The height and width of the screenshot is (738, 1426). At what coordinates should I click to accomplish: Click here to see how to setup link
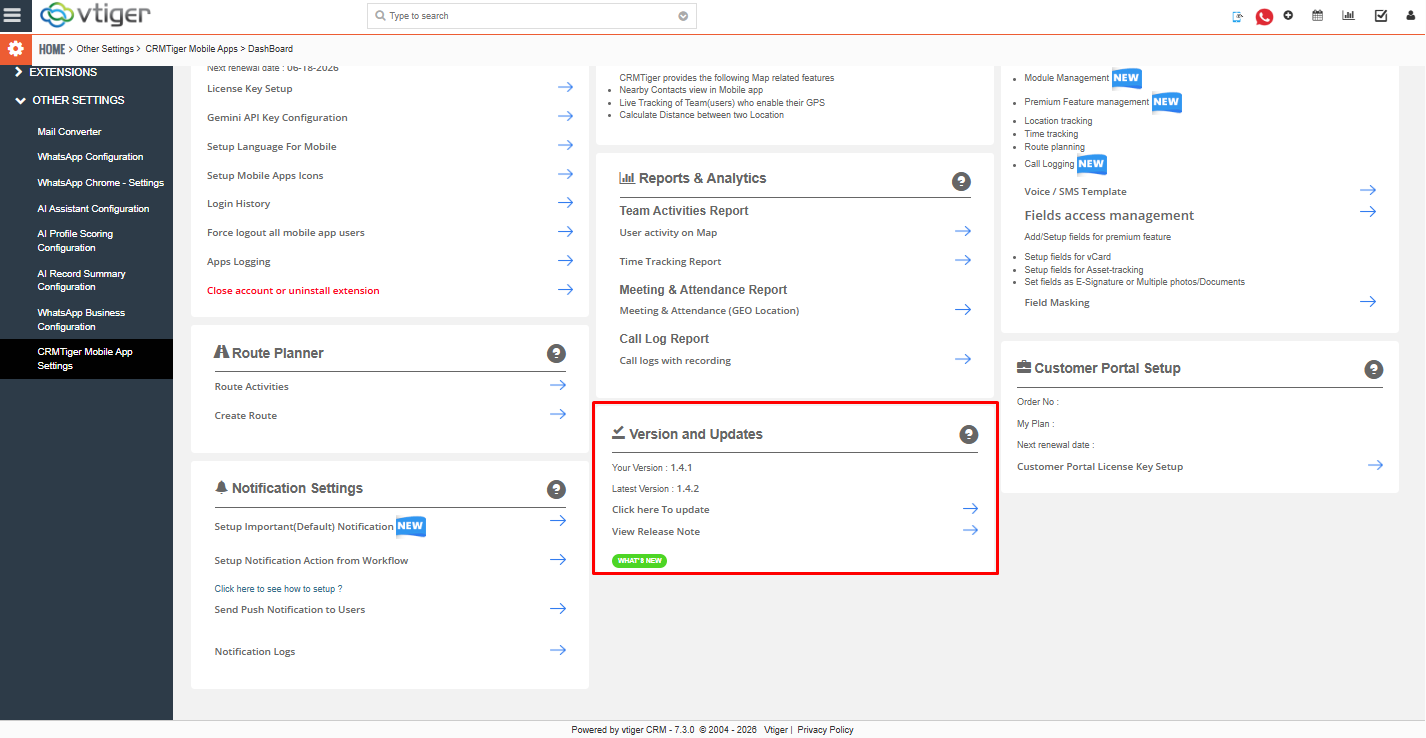click(278, 589)
